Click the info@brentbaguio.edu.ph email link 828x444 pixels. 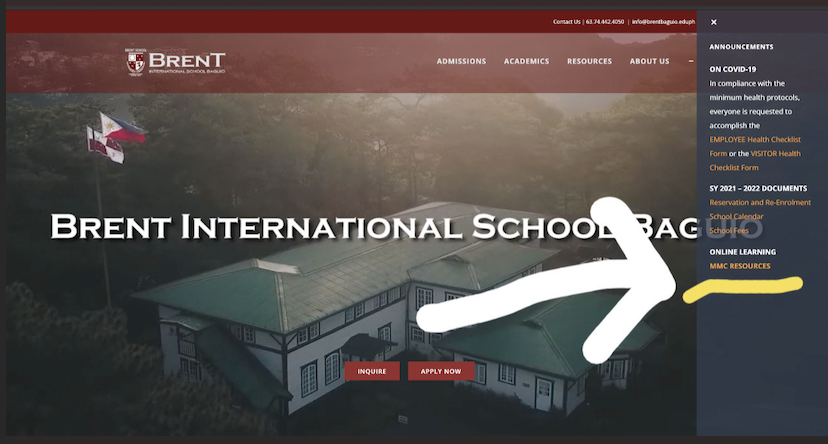(663, 22)
